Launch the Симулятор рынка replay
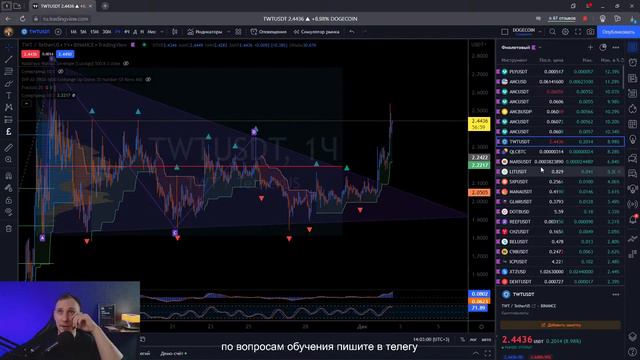The width and height of the screenshot is (640, 360). point(316,32)
